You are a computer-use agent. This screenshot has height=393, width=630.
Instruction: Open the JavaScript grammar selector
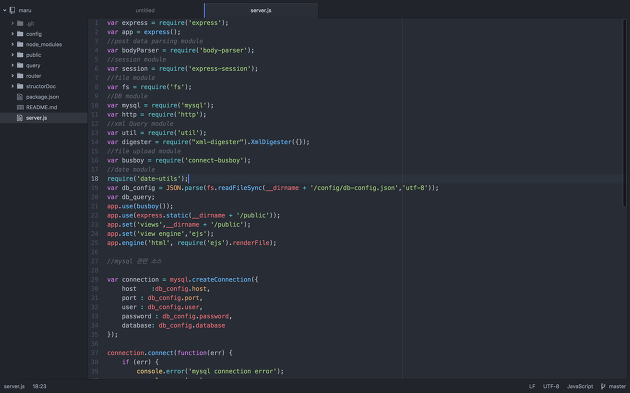[580, 386]
